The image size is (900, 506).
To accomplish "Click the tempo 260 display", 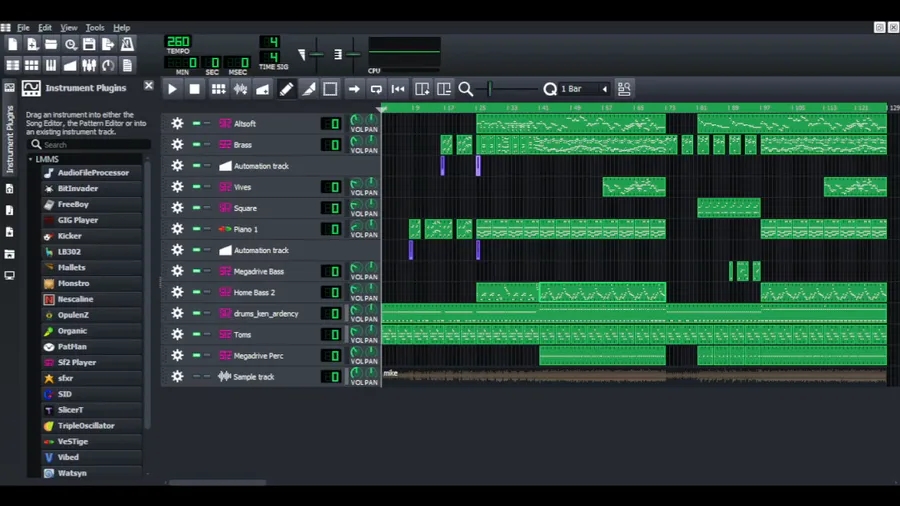I will (178, 41).
